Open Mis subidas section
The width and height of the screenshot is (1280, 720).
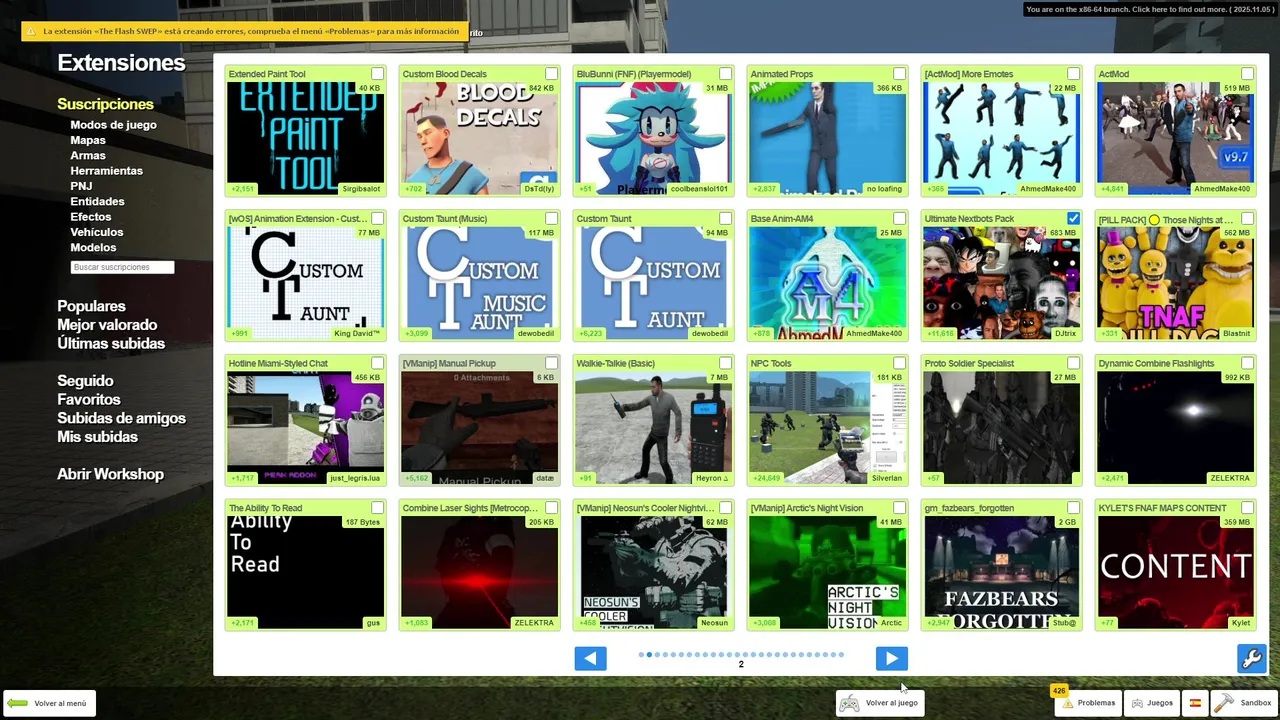click(x=97, y=437)
